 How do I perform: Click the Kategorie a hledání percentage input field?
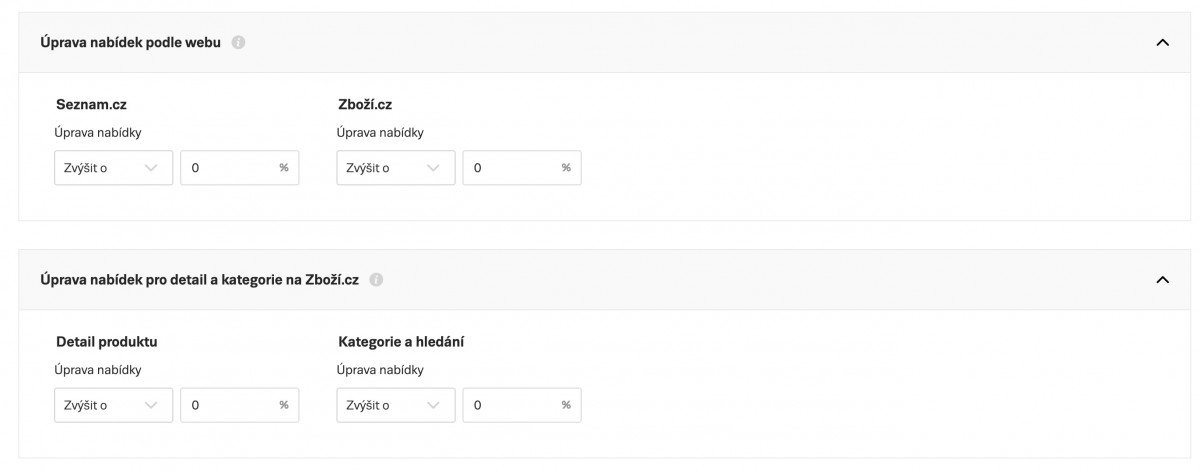pos(514,405)
